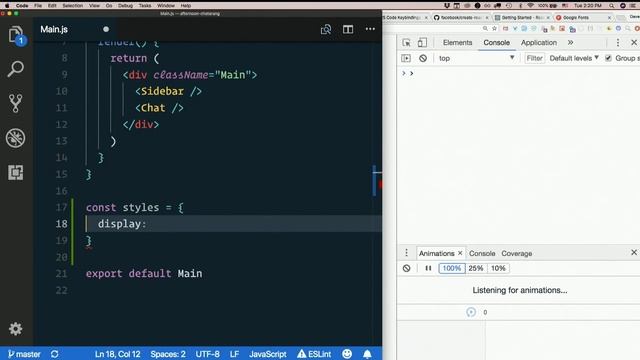
Task: Open the Code menu in the macOS menu bar
Action: (22, 6)
